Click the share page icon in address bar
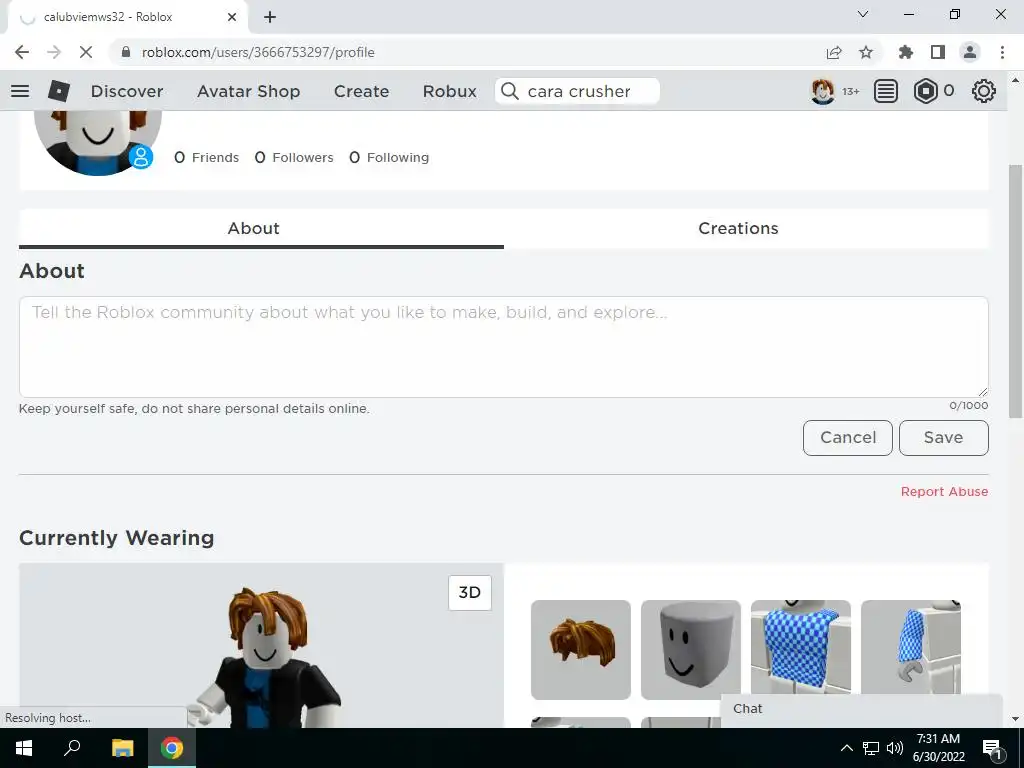The width and height of the screenshot is (1024, 768). (834, 52)
